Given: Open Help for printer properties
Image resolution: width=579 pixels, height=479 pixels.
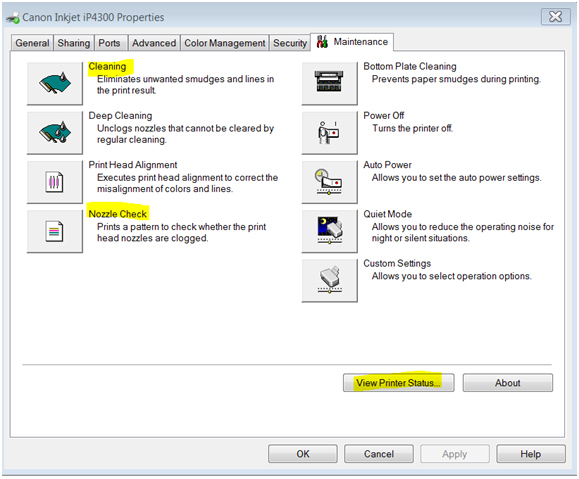Looking at the screenshot, I should 531,454.
